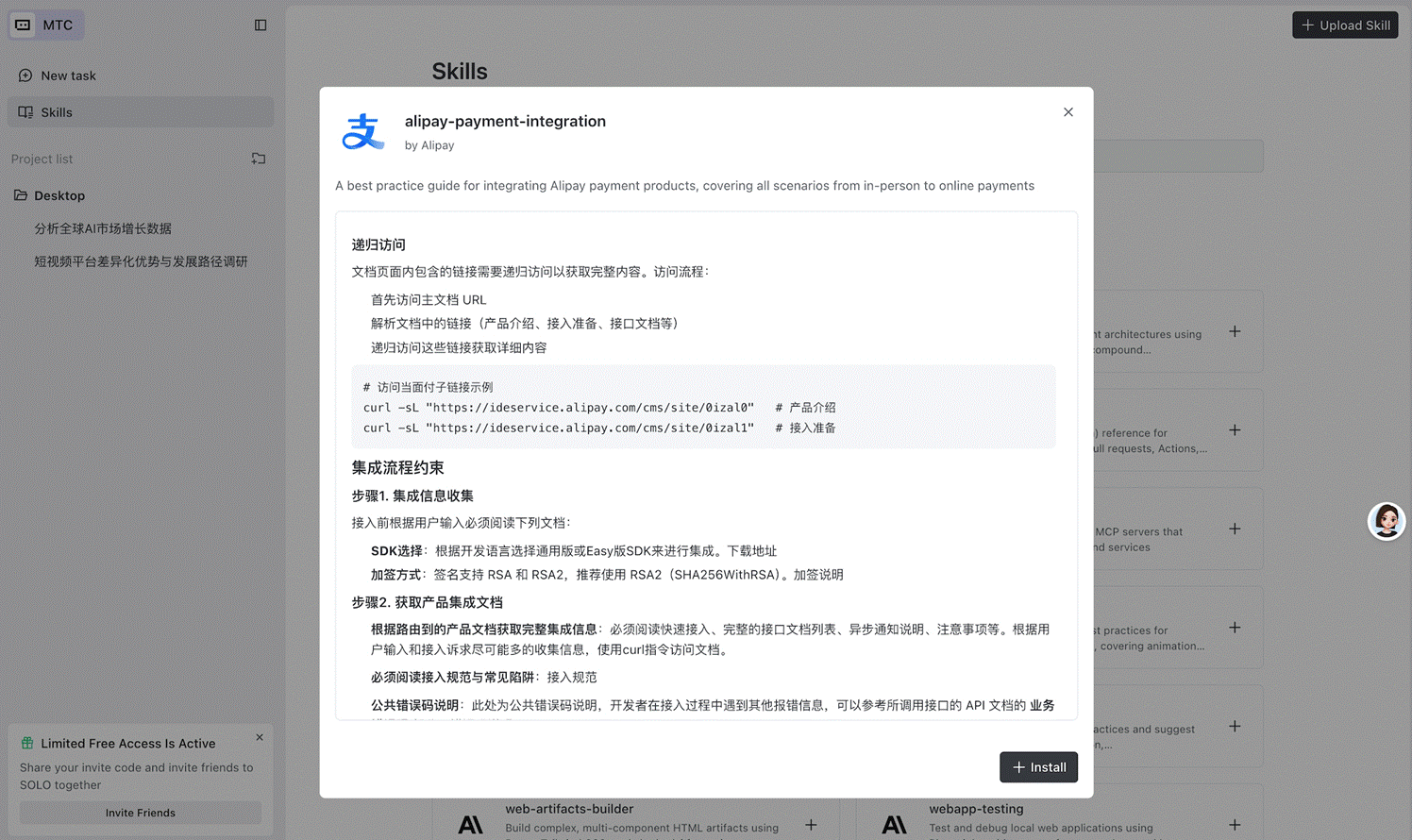This screenshot has width=1412, height=840.
Task: Click the curl command ending in 0izal1
Action: pyautogui.click(x=559, y=428)
